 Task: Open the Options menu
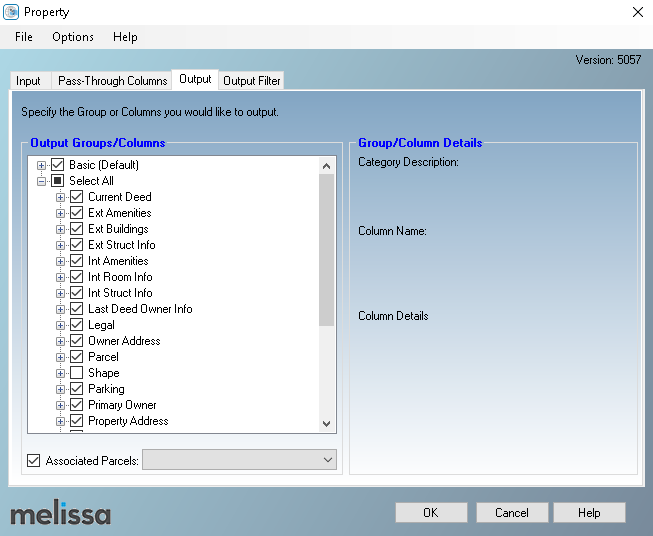[x=73, y=37]
